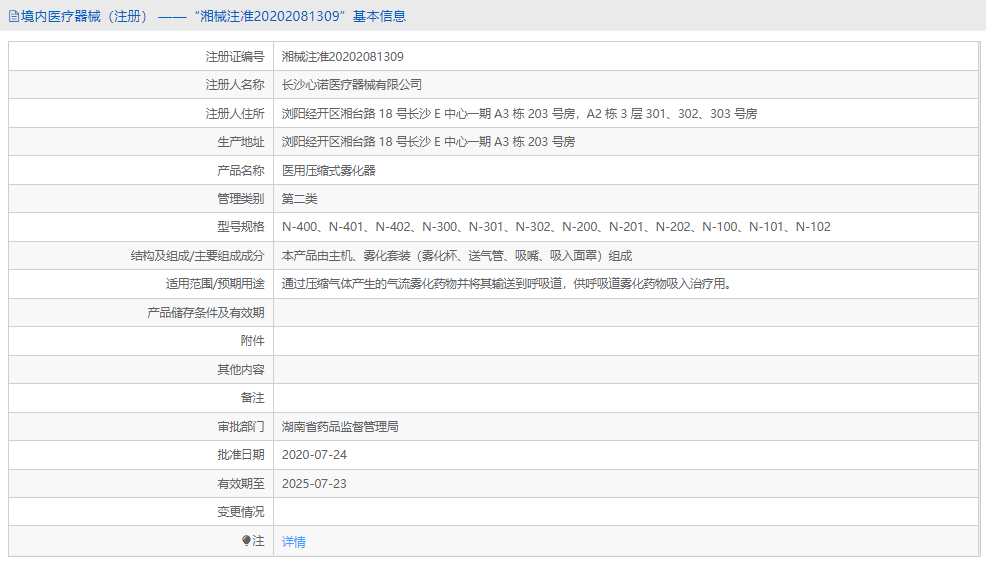Select the 生产地址 value ending A3 栋 203 号房

click(x=428, y=142)
